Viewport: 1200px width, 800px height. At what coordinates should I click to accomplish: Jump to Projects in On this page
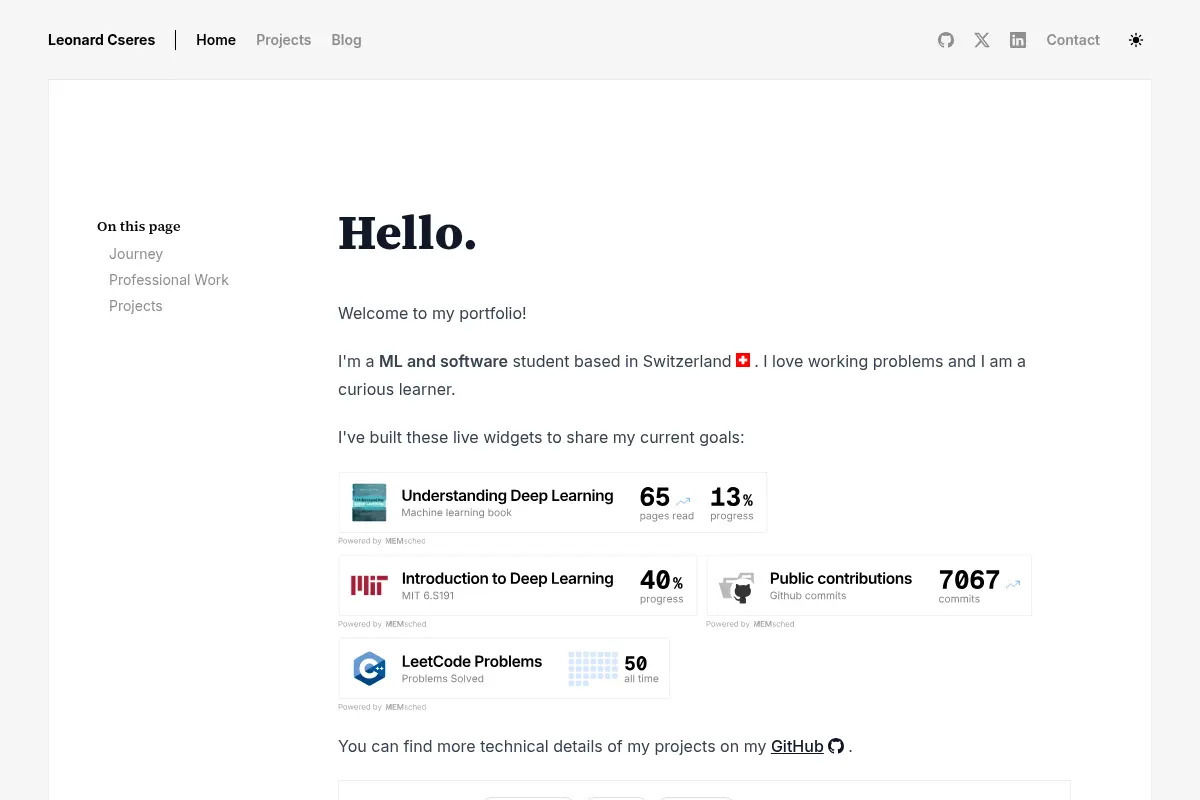136,306
